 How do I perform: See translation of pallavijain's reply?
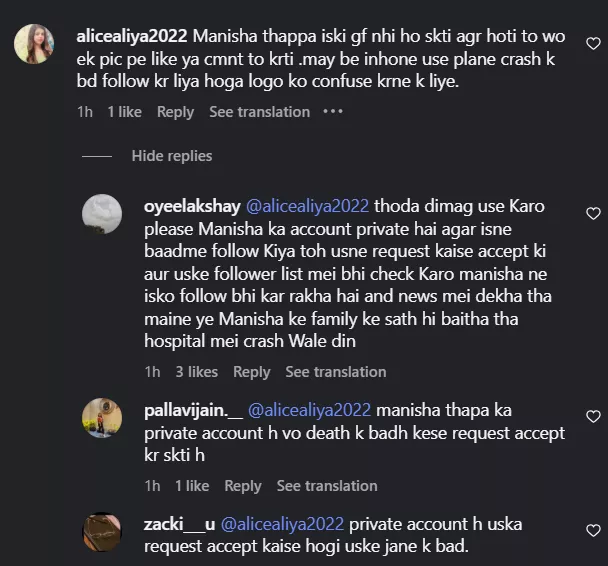[327, 486]
